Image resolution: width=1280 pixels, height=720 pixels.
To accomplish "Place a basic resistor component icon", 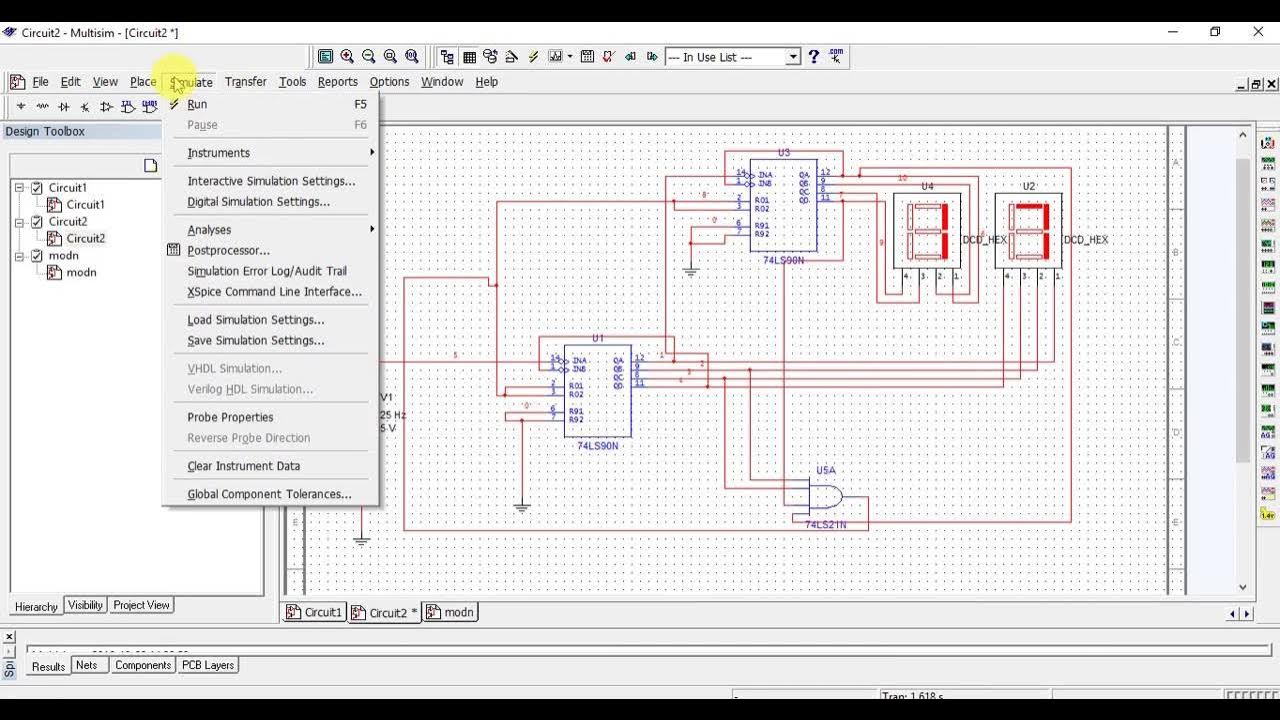I will [x=43, y=106].
